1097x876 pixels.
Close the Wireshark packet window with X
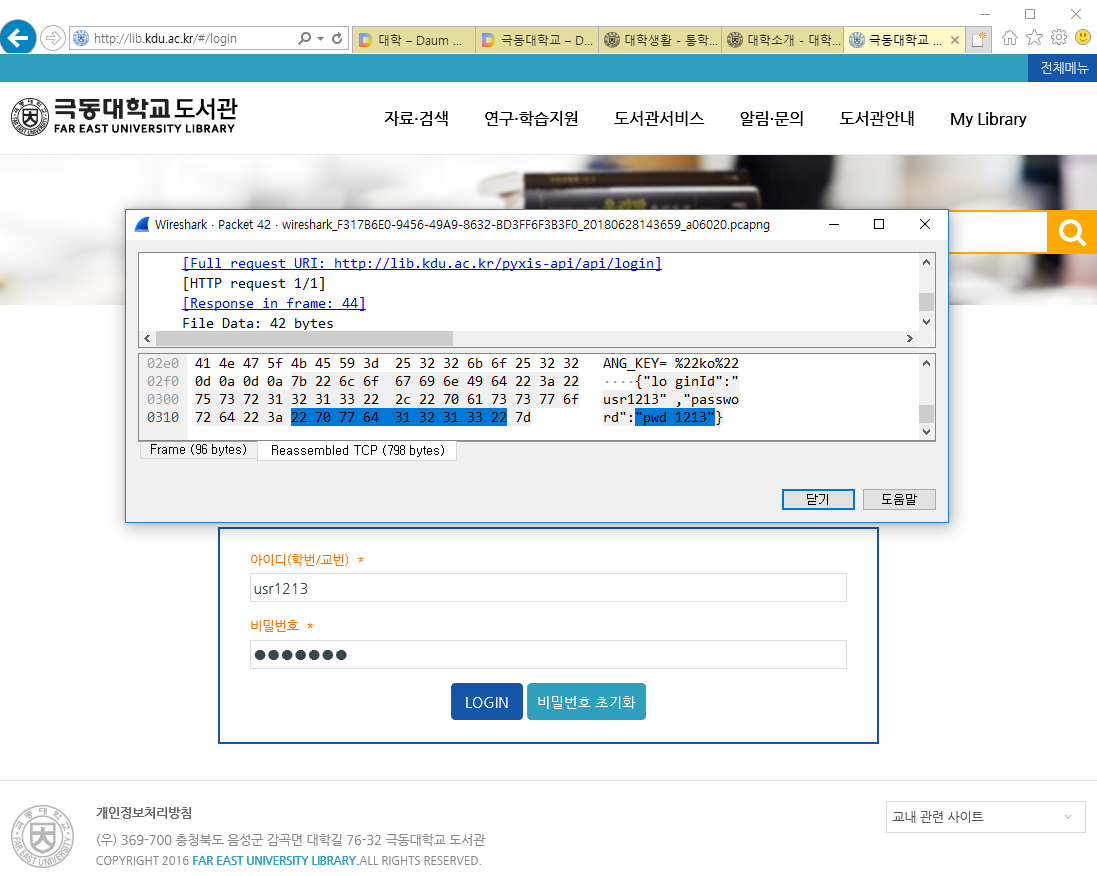pos(925,224)
